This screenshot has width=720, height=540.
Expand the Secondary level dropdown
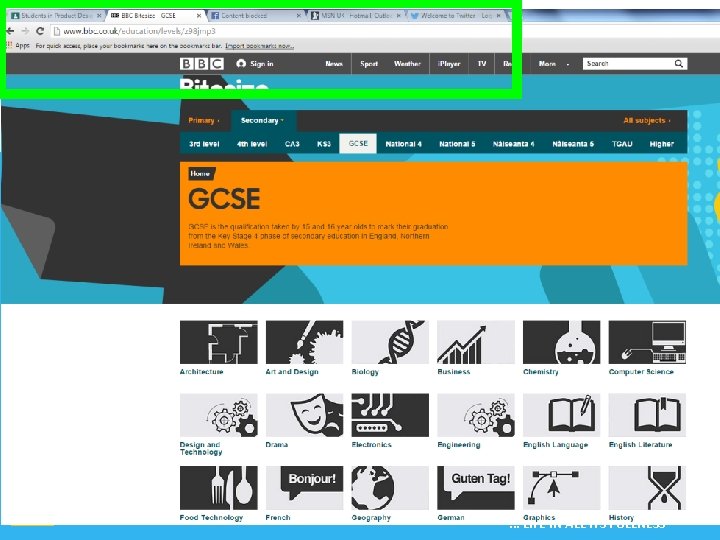click(262, 120)
